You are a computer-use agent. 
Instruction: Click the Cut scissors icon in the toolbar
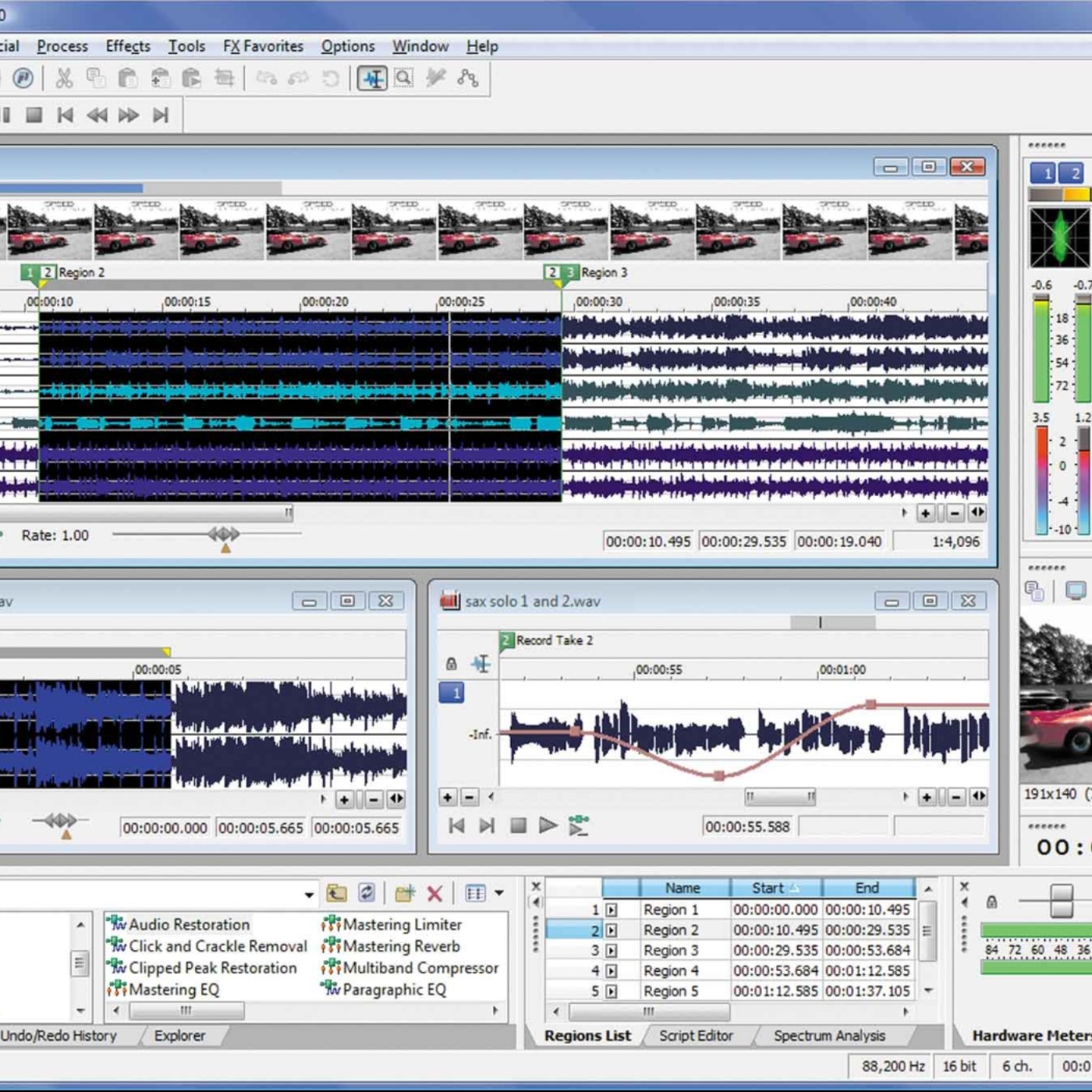click(x=64, y=78)
